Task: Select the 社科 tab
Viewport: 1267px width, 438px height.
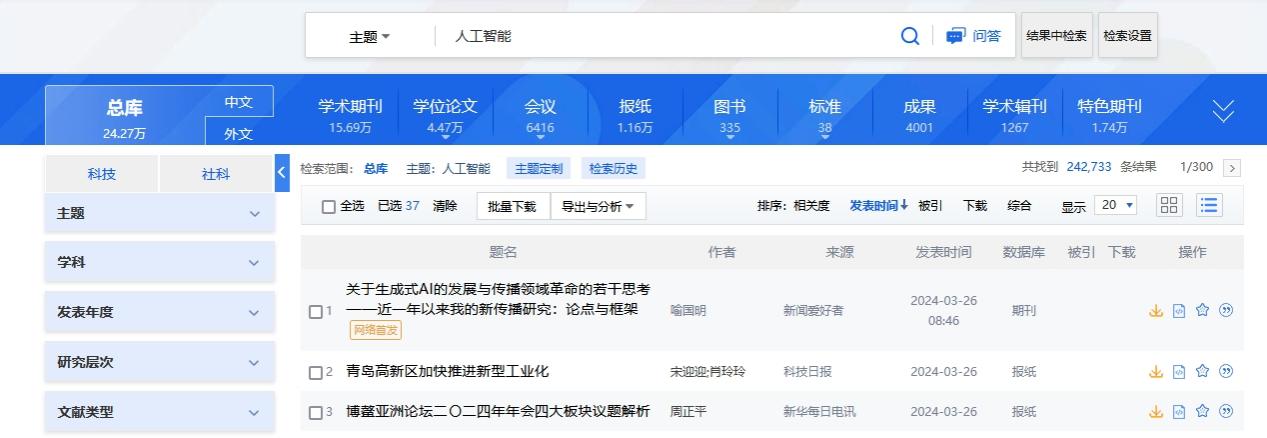Action: (216, 174)
